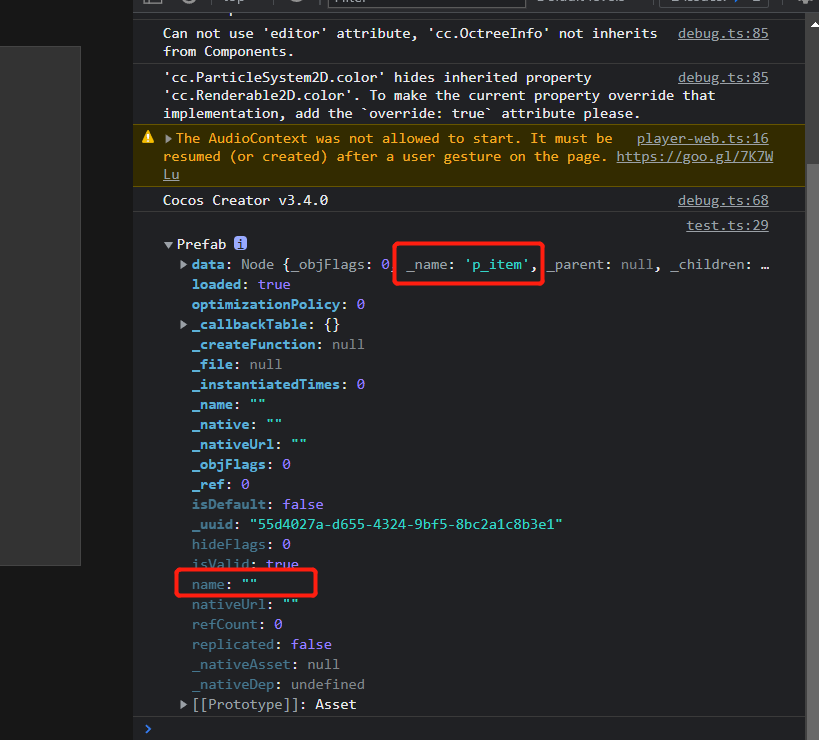Click the Prefab info badge icon

(x=240, y=243)
